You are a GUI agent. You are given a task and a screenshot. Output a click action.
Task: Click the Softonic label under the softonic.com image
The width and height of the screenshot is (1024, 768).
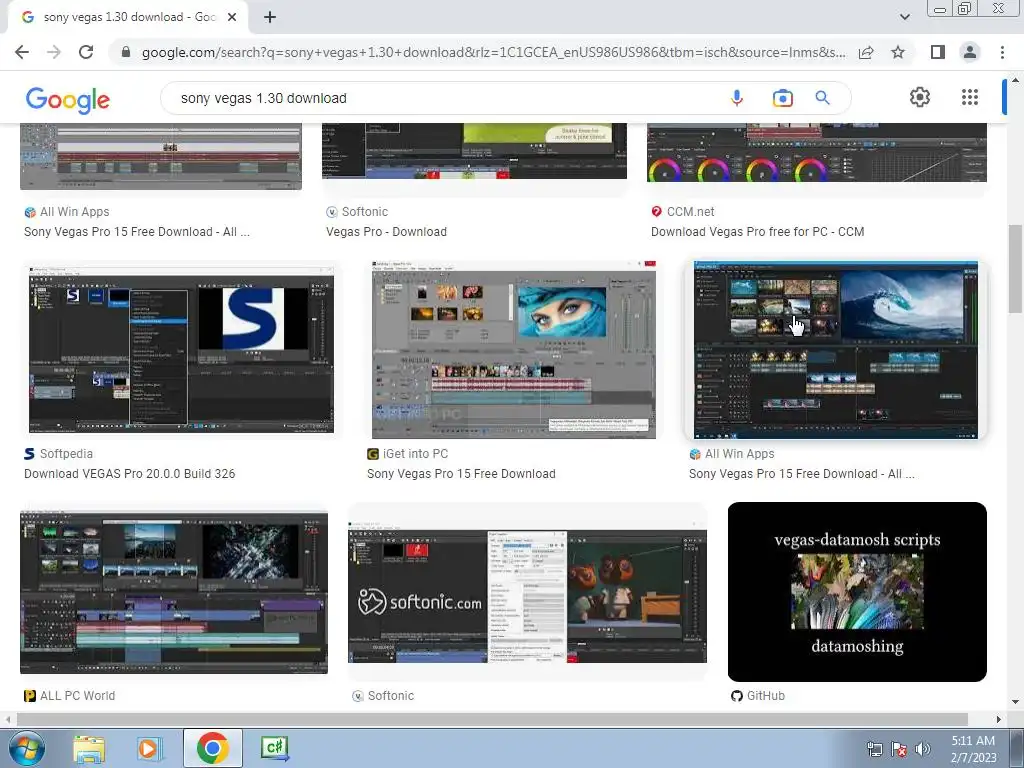tap(391, 696)
